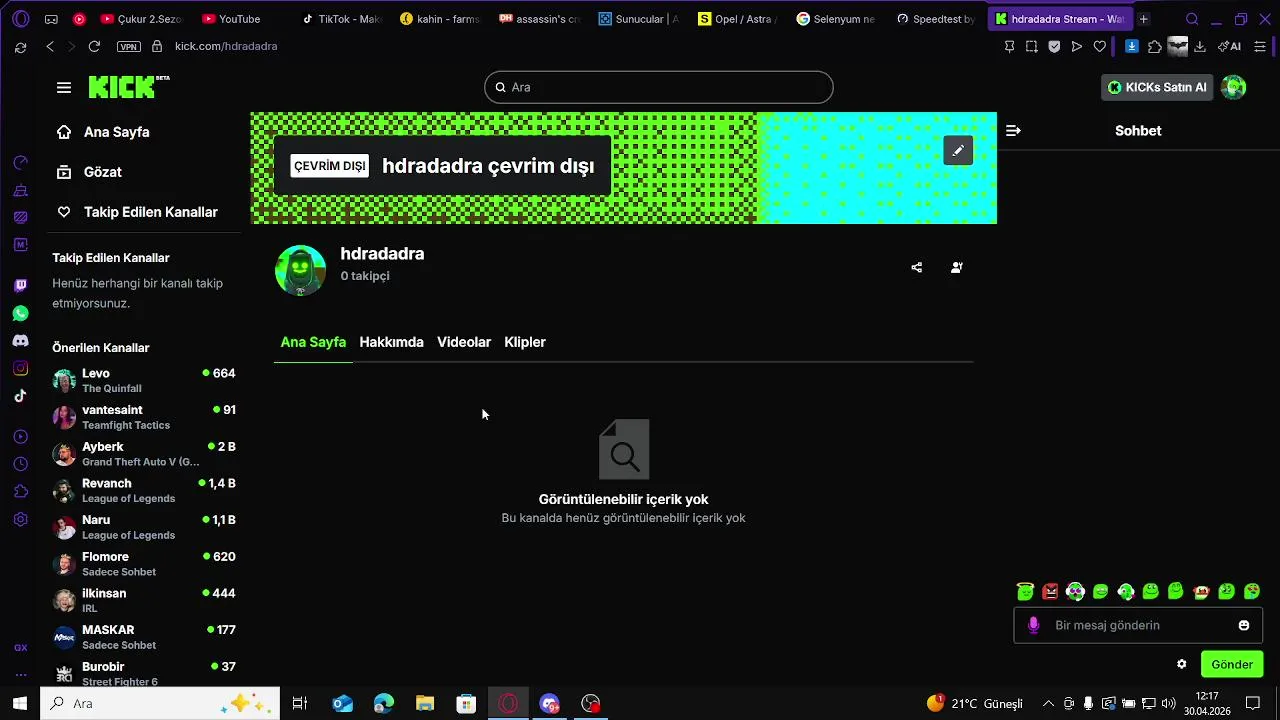1280x720 pixels.
Task: Insert the halo angel emote
Action: 1025,592
